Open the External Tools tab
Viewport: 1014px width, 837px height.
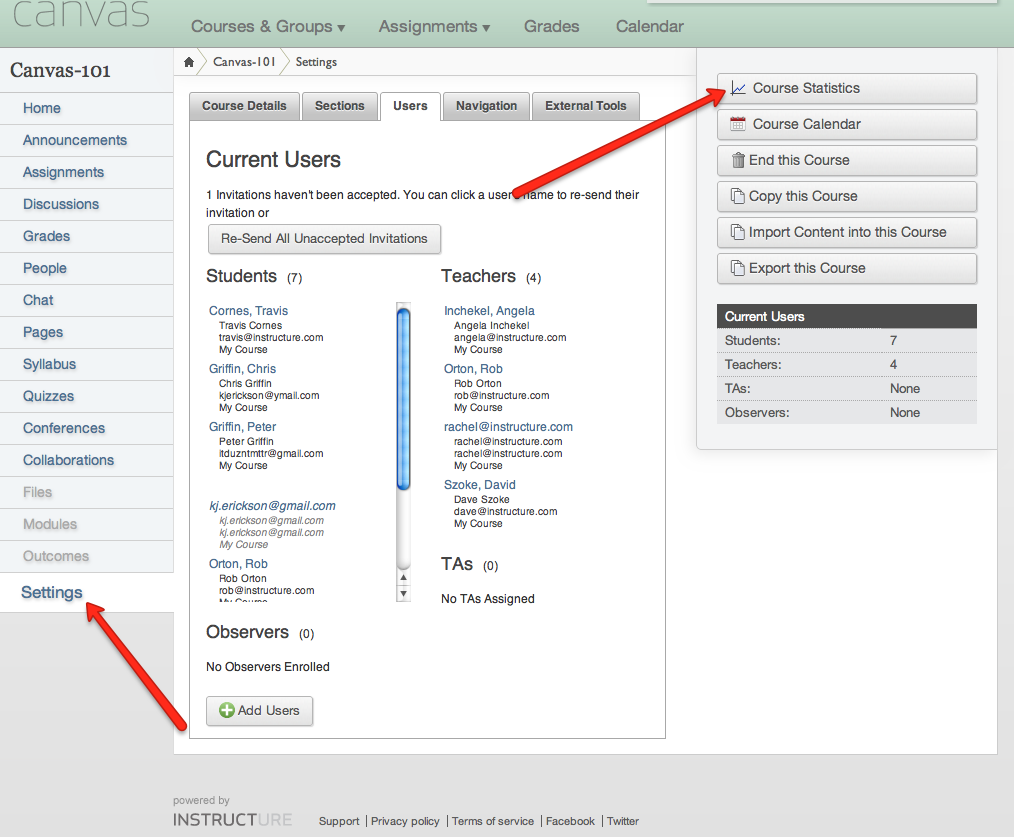586,106
